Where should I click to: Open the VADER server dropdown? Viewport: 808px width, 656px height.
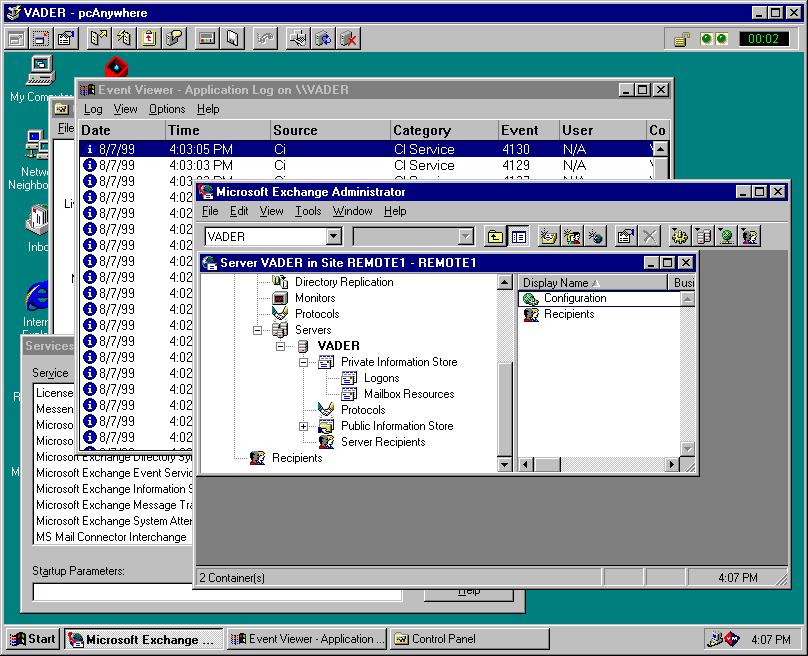[334, 237]
